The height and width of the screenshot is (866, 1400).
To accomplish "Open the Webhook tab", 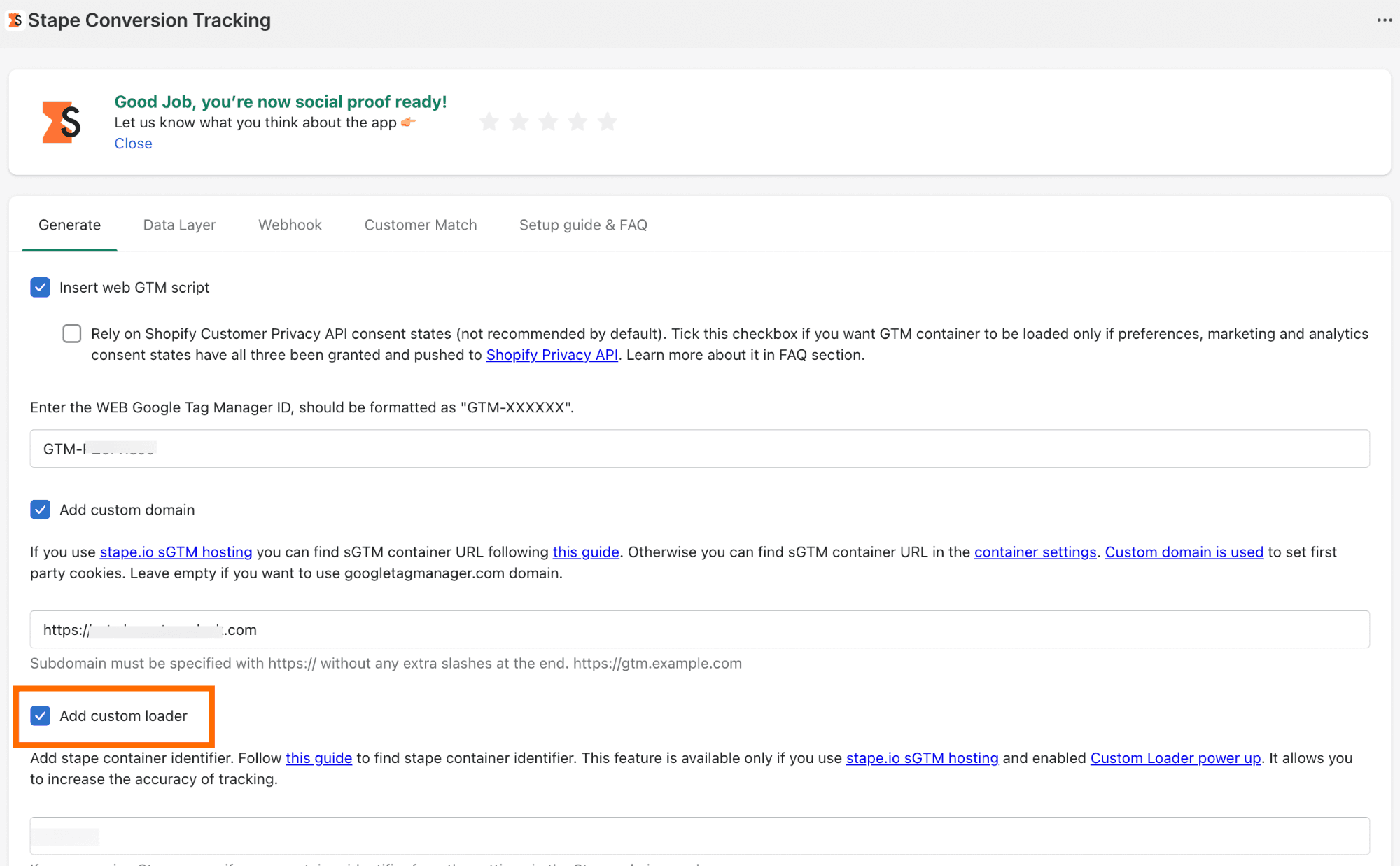I will (x=290, y=225).
